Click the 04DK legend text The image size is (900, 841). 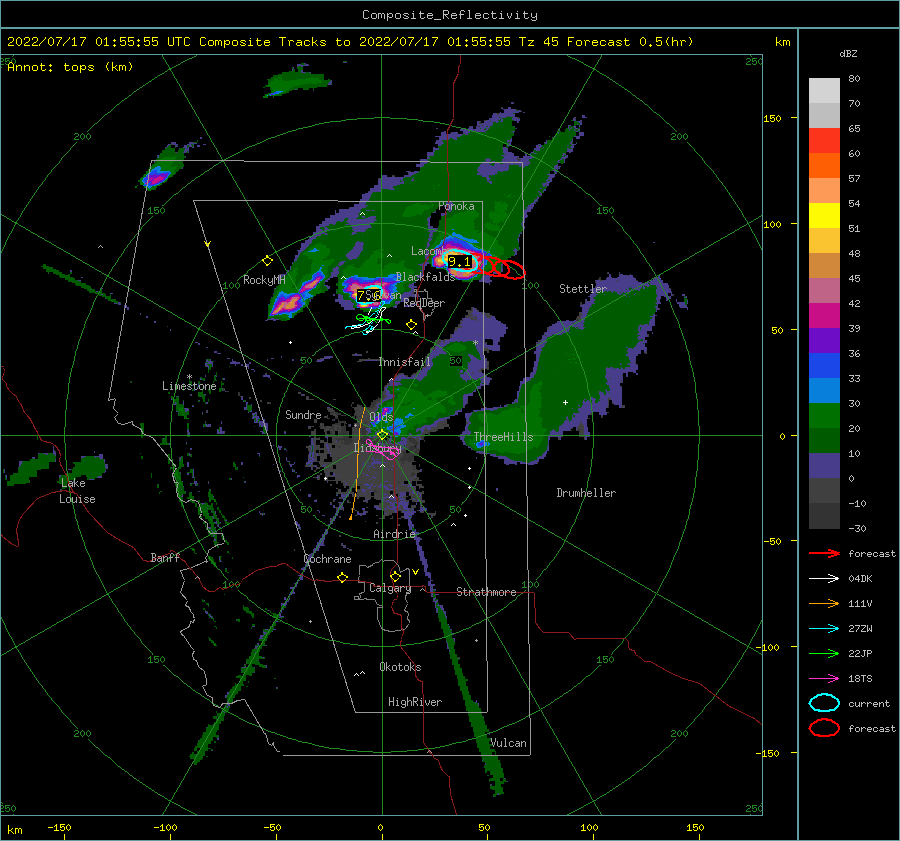point(860,579)
